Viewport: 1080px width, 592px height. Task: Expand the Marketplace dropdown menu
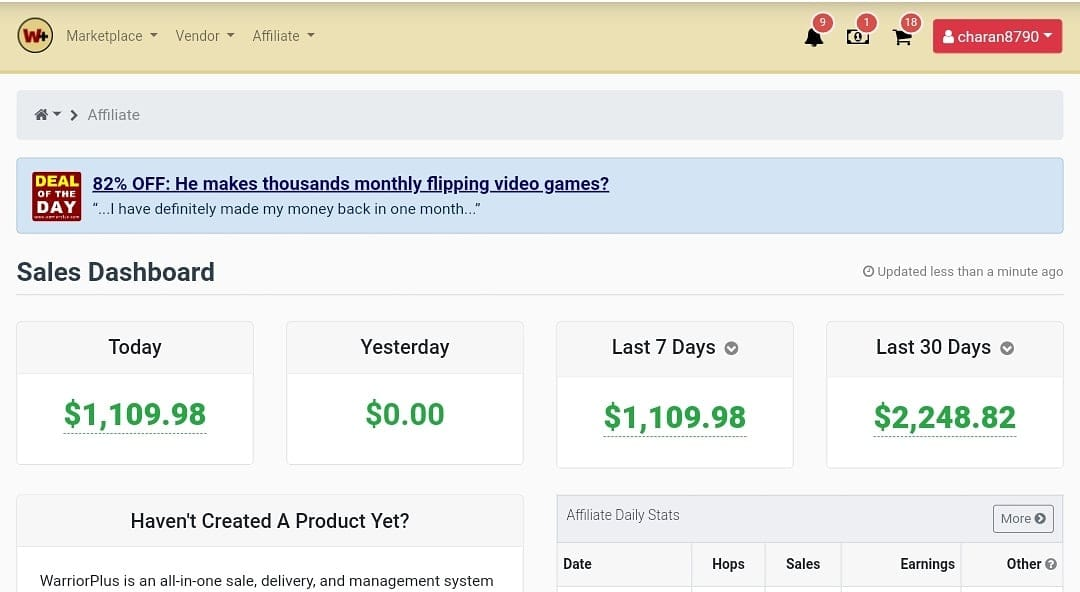[112, 36]
